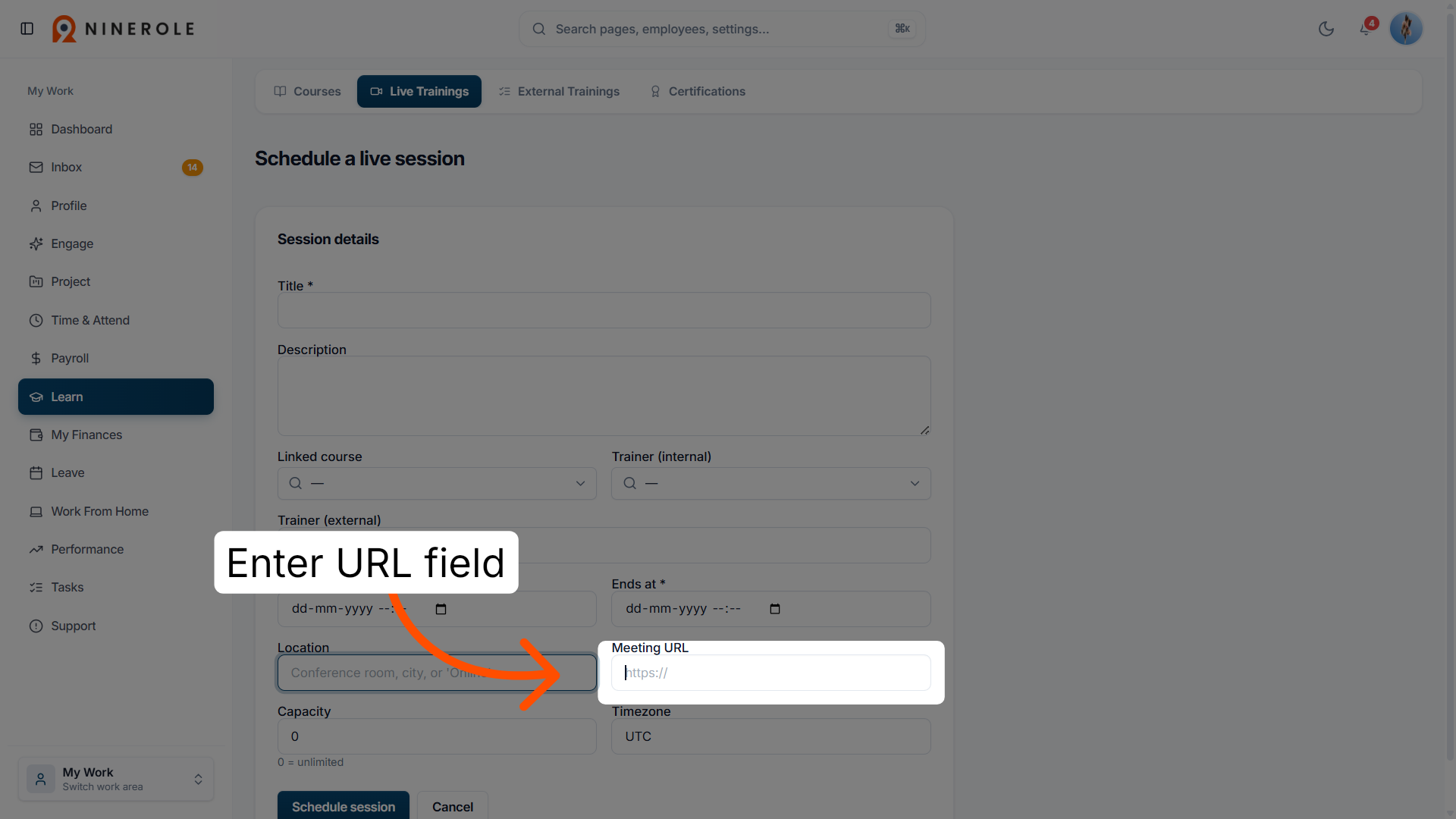Image resolution: width=1456 pixels, height=819 pixels.
Task: Open Work From Home section
Action: 116,511
